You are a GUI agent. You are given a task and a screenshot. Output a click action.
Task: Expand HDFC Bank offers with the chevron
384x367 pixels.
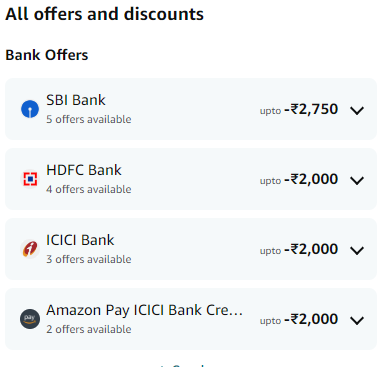pos(357,180)
